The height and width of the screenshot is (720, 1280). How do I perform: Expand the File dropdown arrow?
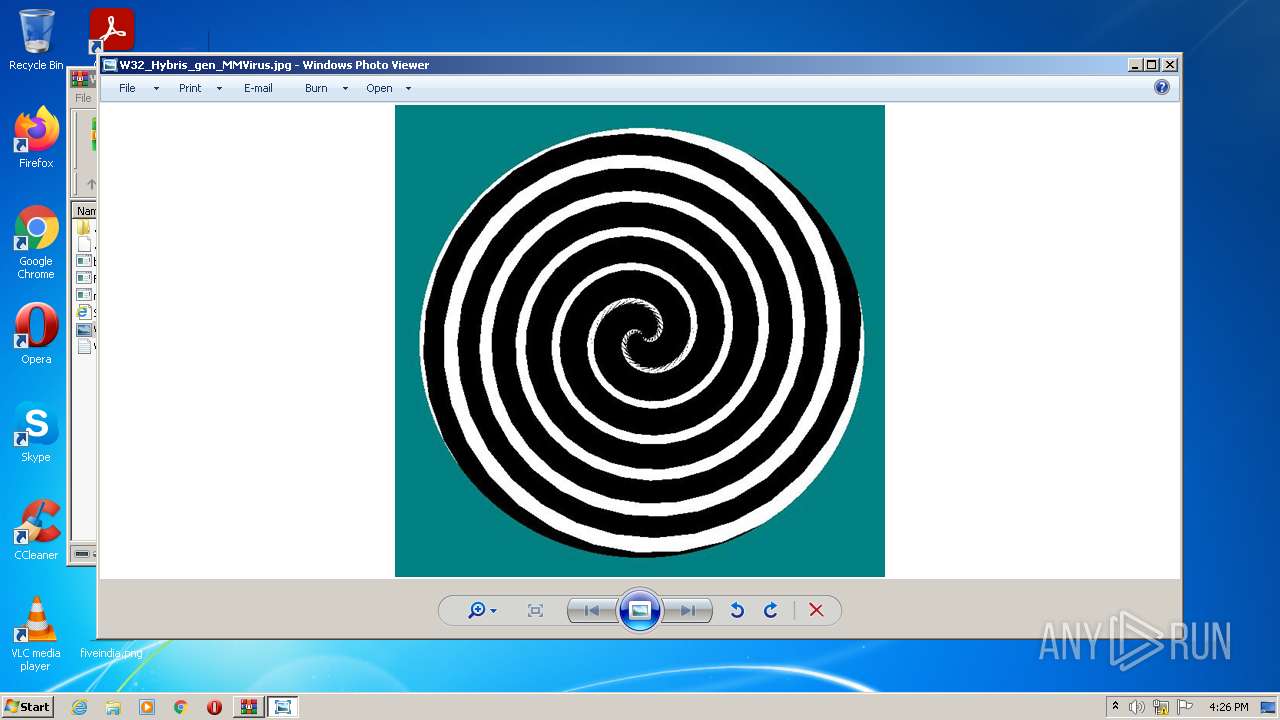pyautogui.click(x=156, y=89)
